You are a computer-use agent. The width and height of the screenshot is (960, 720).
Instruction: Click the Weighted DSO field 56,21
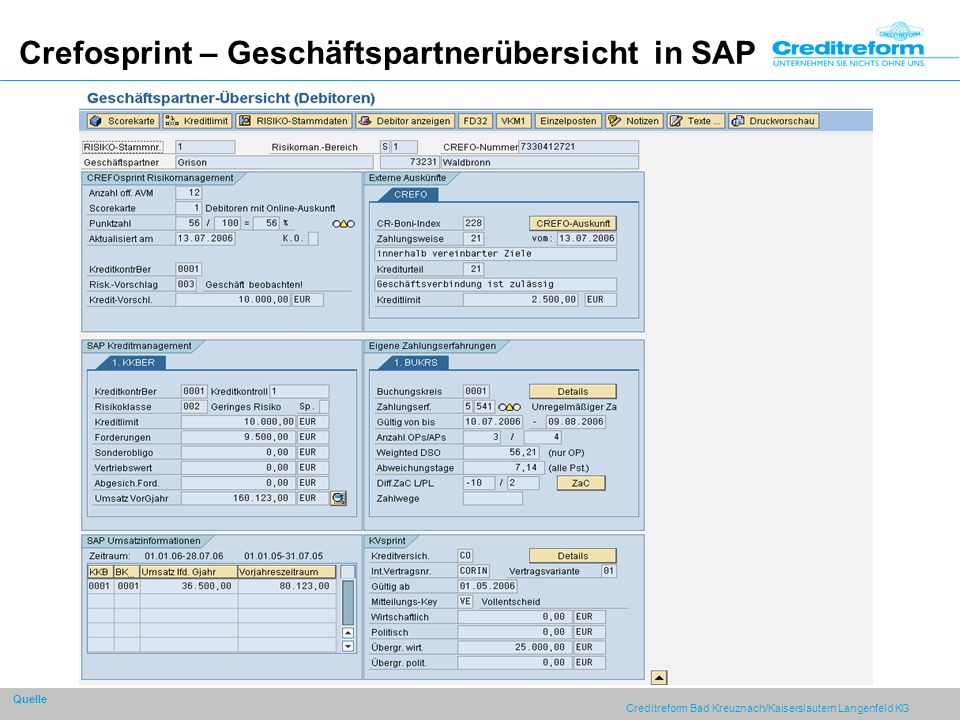pos(501,452)
